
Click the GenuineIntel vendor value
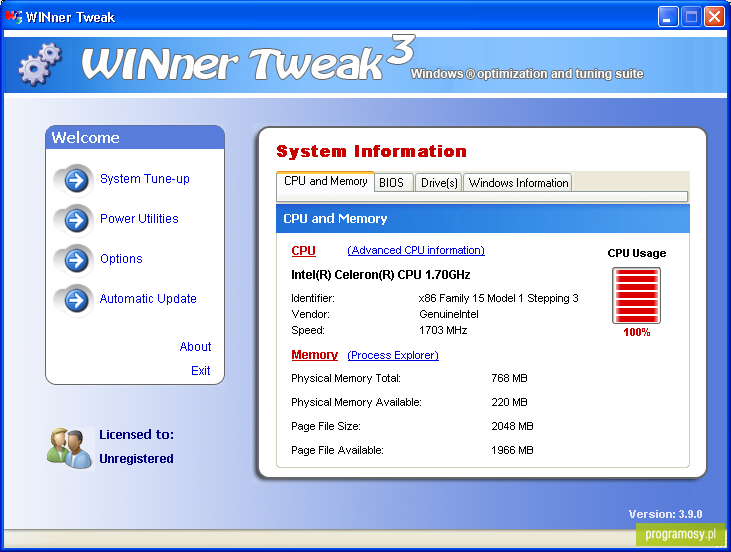point(448,314)
